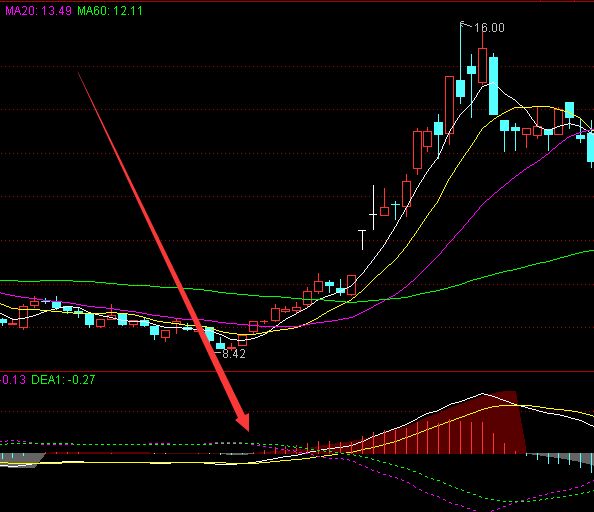Click the DEA1: -0.27 label
Image resolution: width=594 pixels, height=512 pixels.
pyautogui.click(x=63, y=379)
